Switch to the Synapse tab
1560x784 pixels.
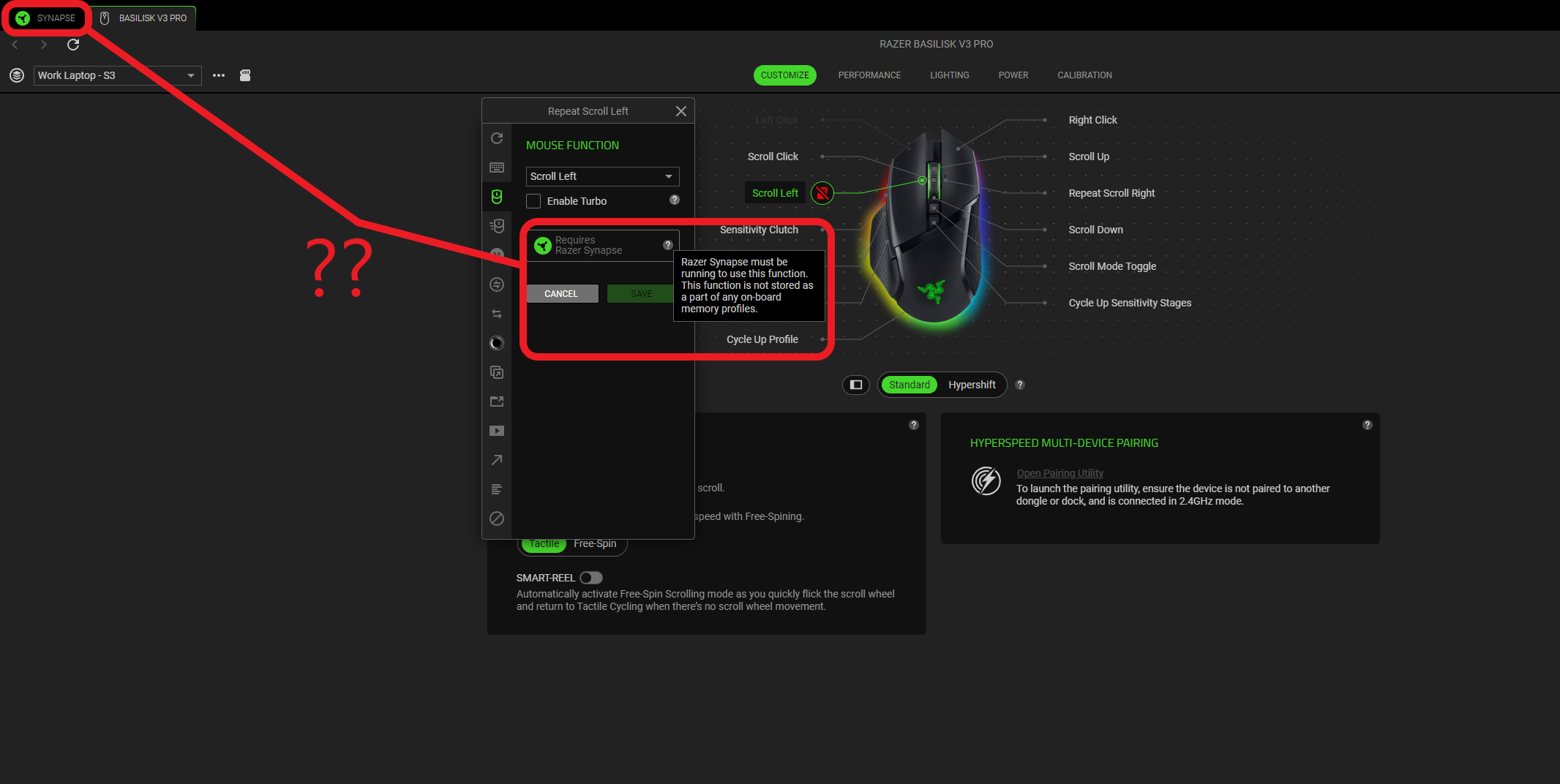point(46,18)
